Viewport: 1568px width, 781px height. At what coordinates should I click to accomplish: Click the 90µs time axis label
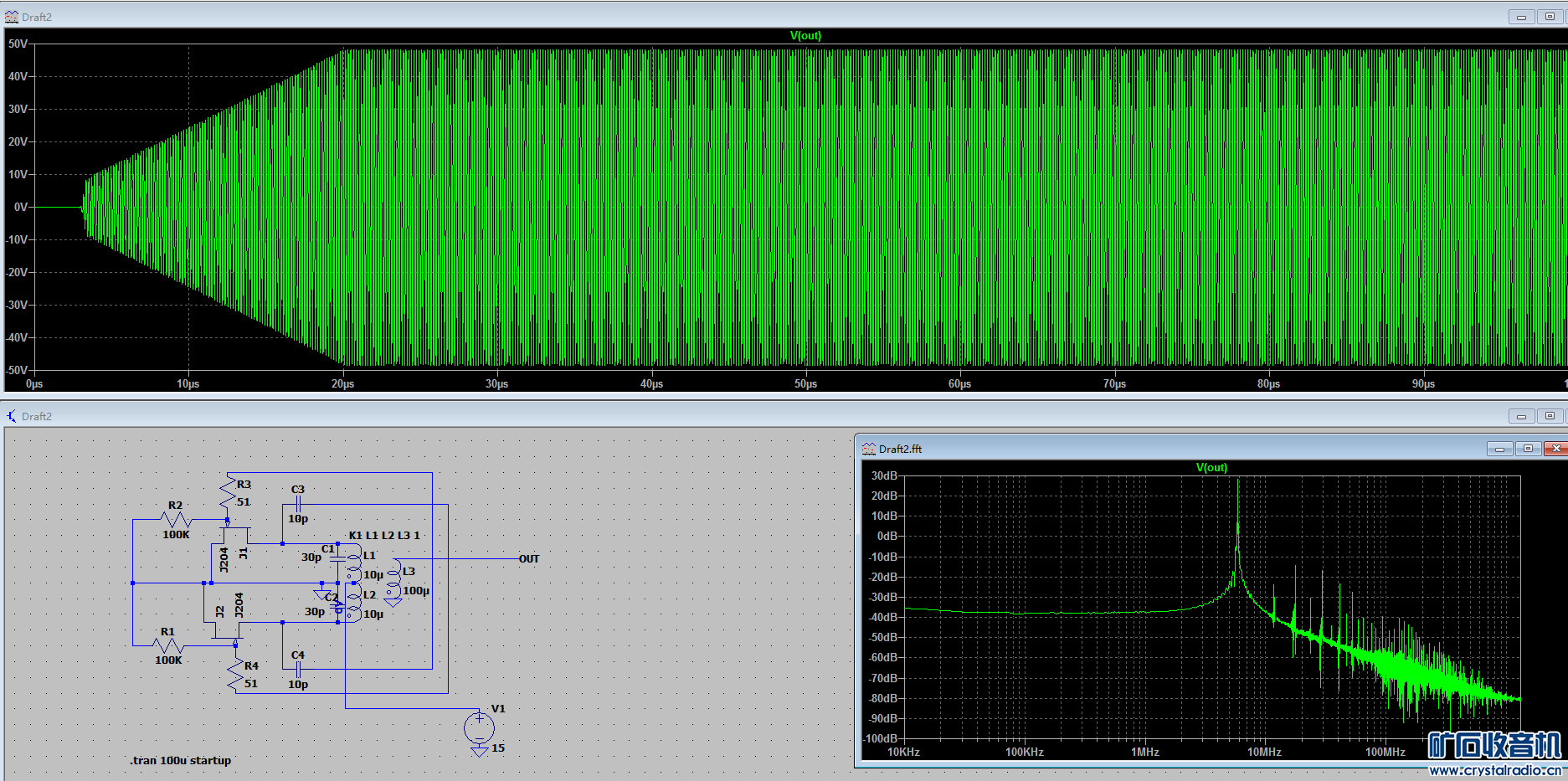pos(1423,383)
